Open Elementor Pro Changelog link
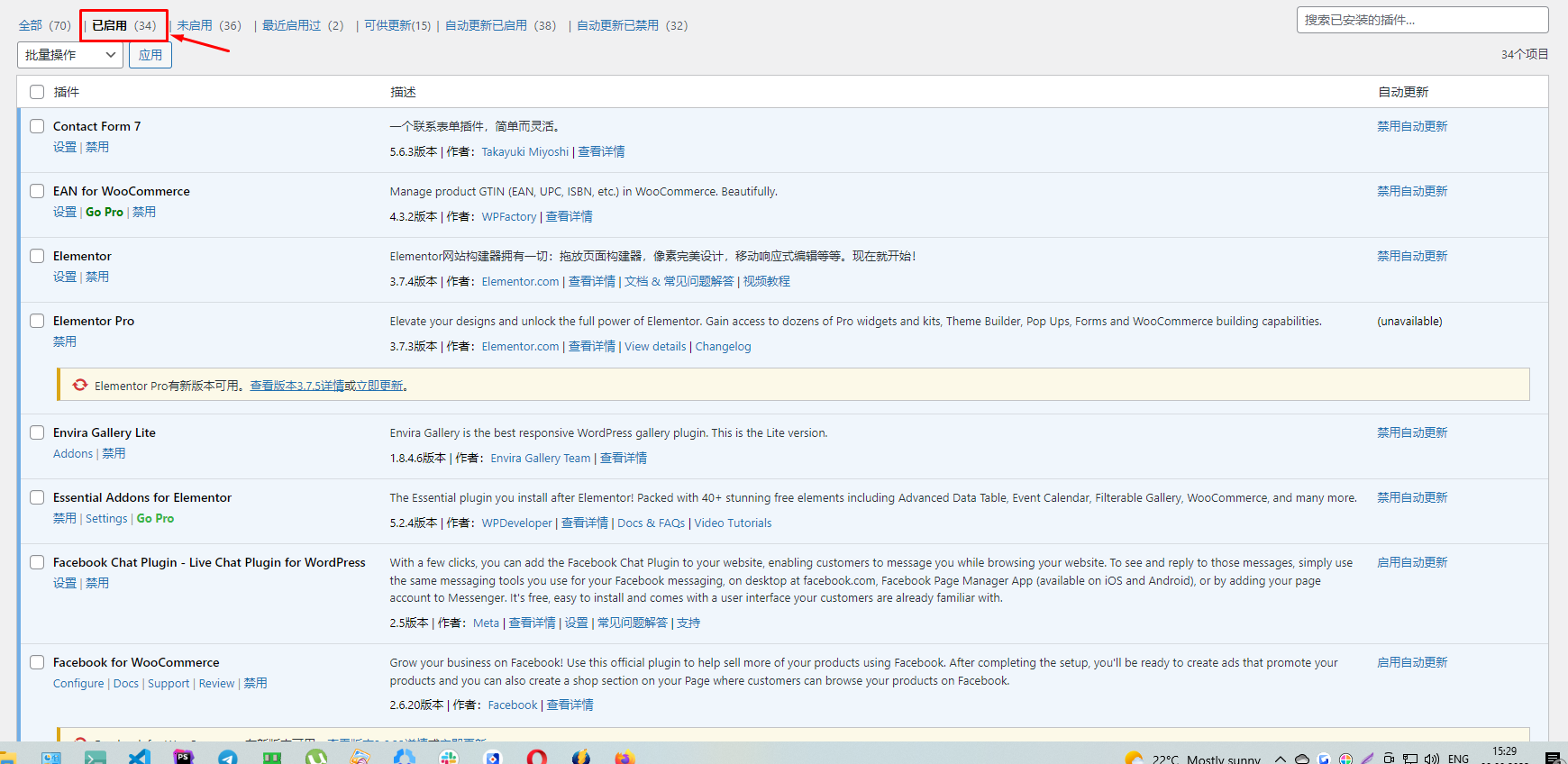 tap(723, 346)
